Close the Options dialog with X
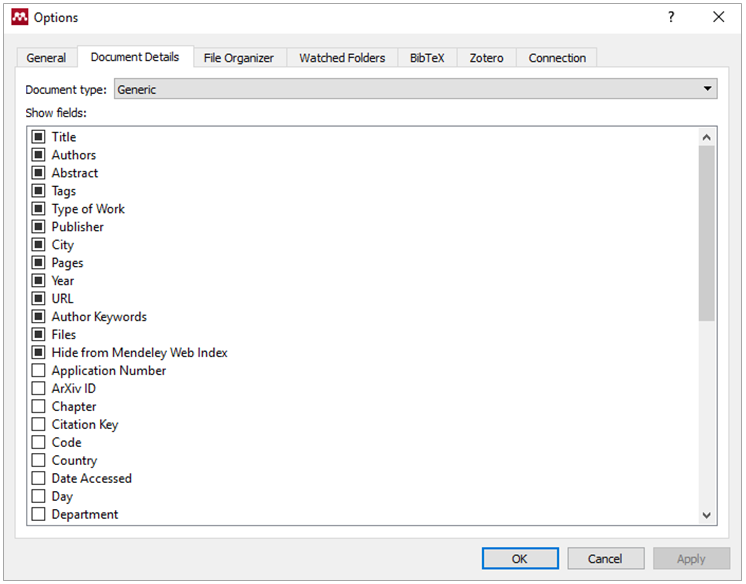The image size is (746, 584). [x=718, y=17]
